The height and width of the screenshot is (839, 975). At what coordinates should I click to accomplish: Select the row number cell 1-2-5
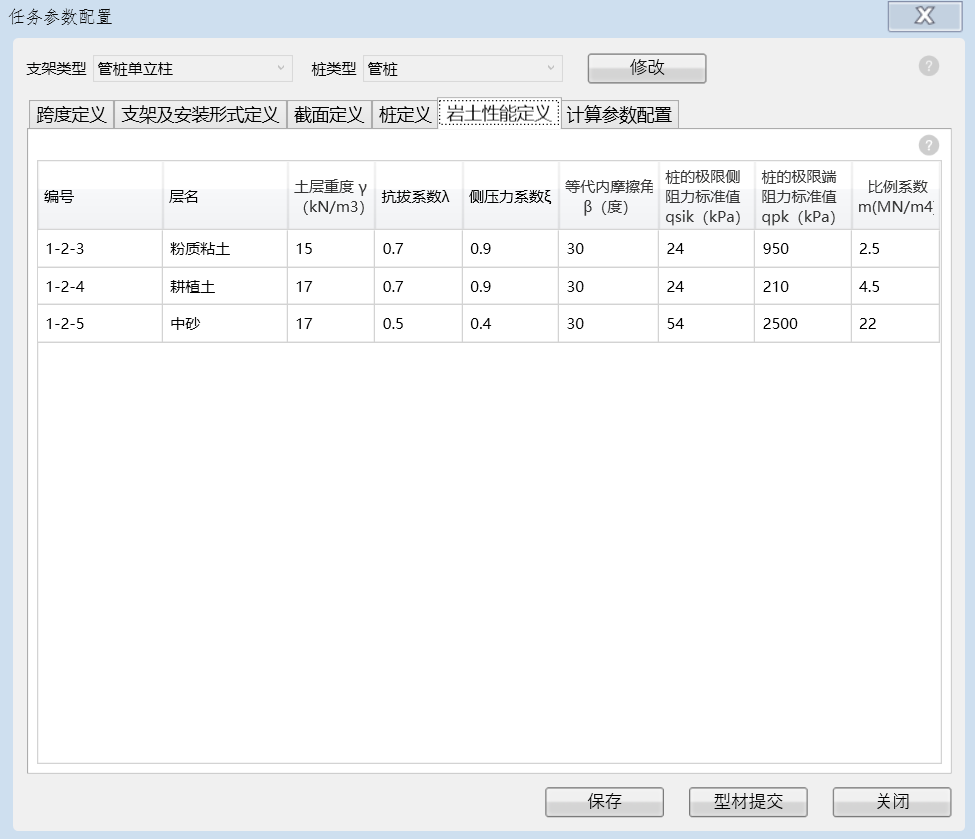100,325
